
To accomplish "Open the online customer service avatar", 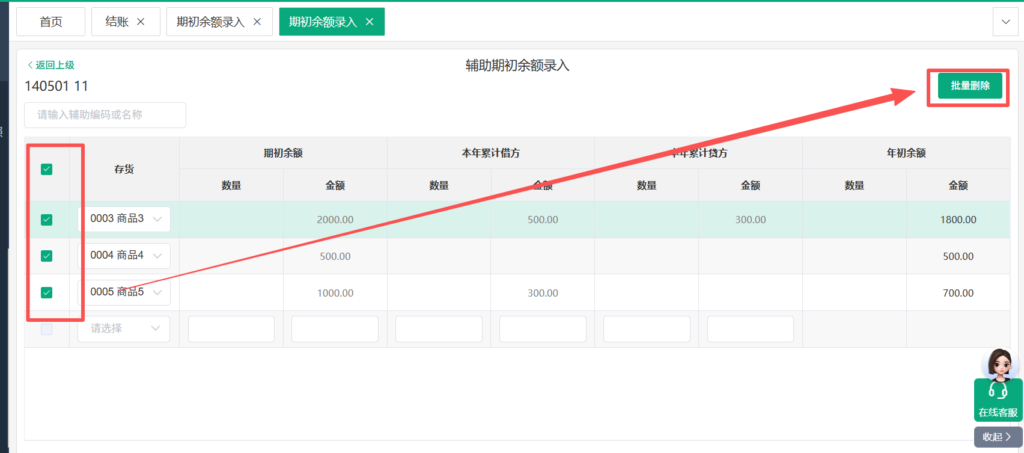I will 998,374.
